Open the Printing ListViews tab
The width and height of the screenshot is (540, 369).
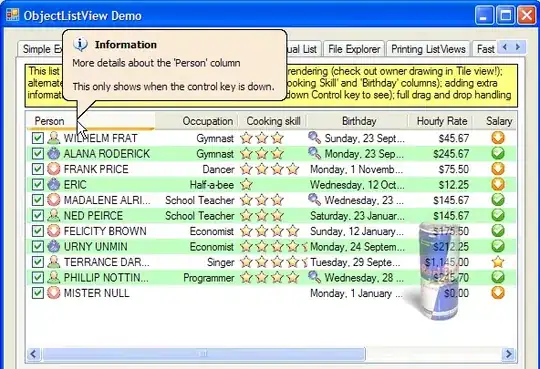tap(428, 49)
